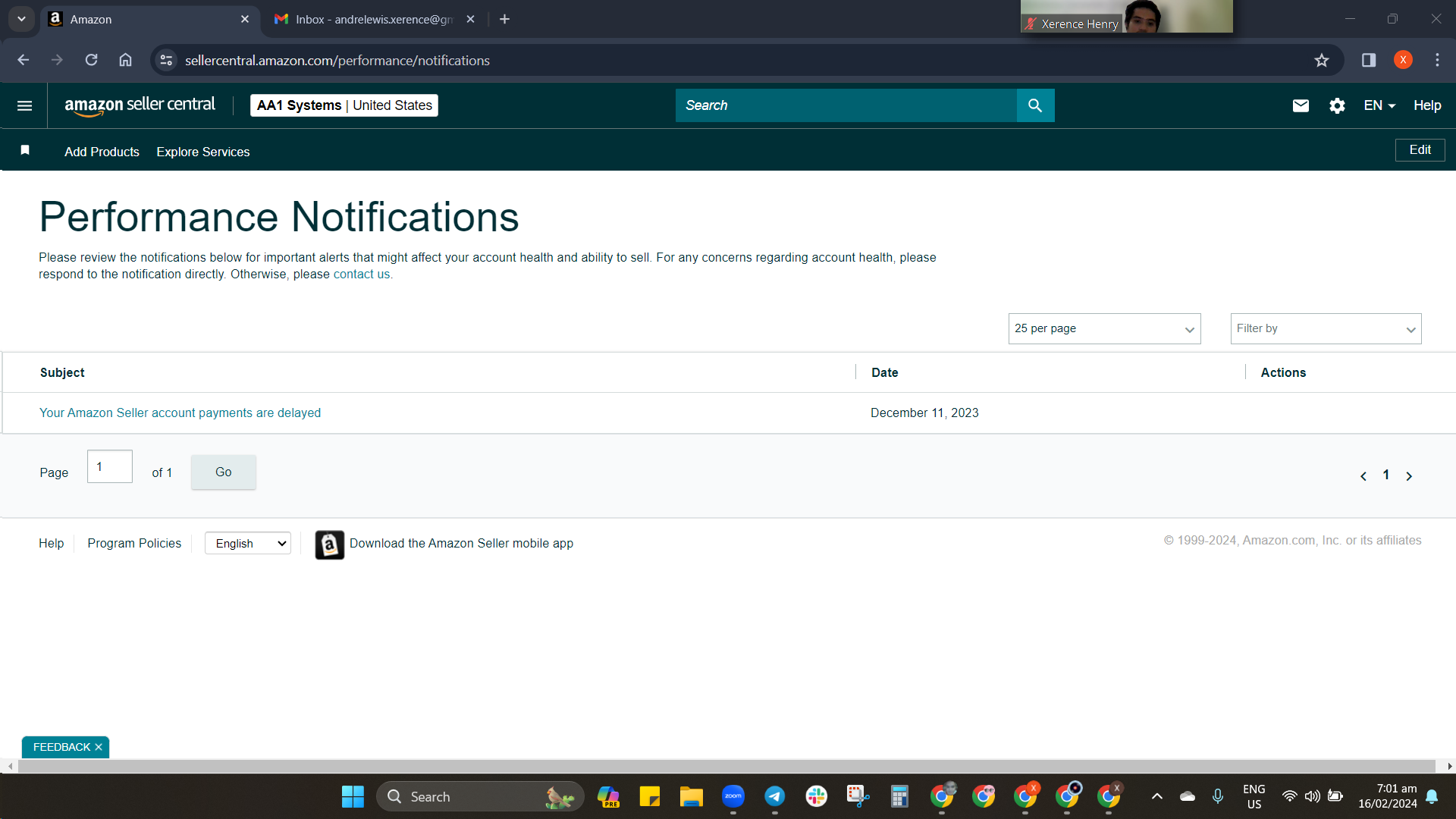Close the Gmail Inbox tab
1456x819 pixels.
[471, 19]
